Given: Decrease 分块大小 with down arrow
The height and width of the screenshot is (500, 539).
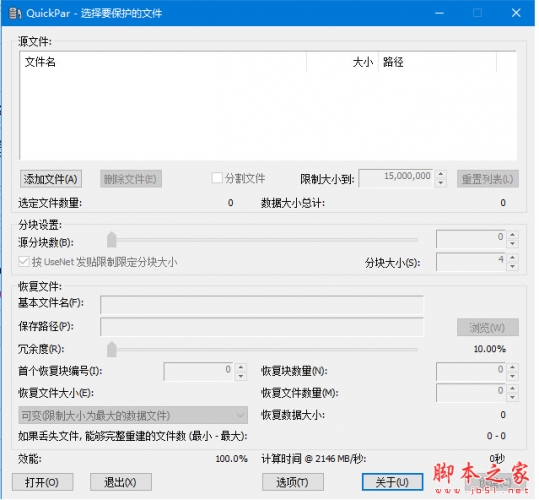Looking at the screenshot, I should (513, 266).
